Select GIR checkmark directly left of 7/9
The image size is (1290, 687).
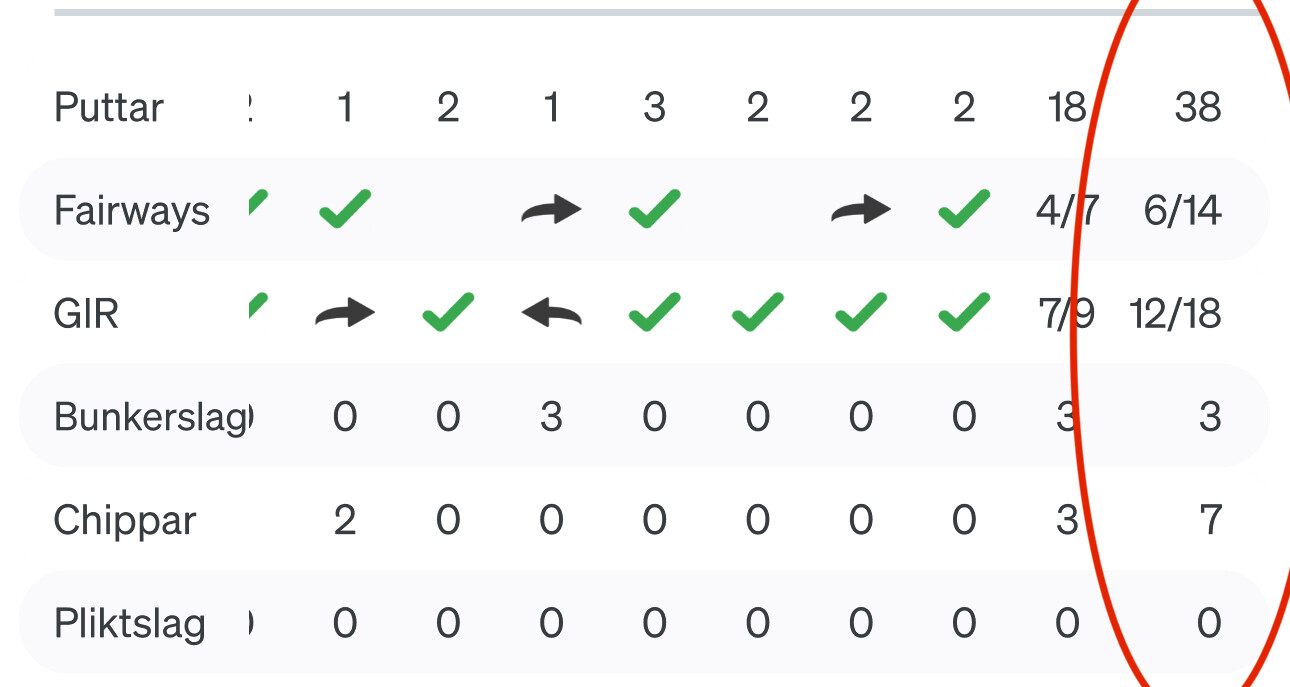click(964, 313)
